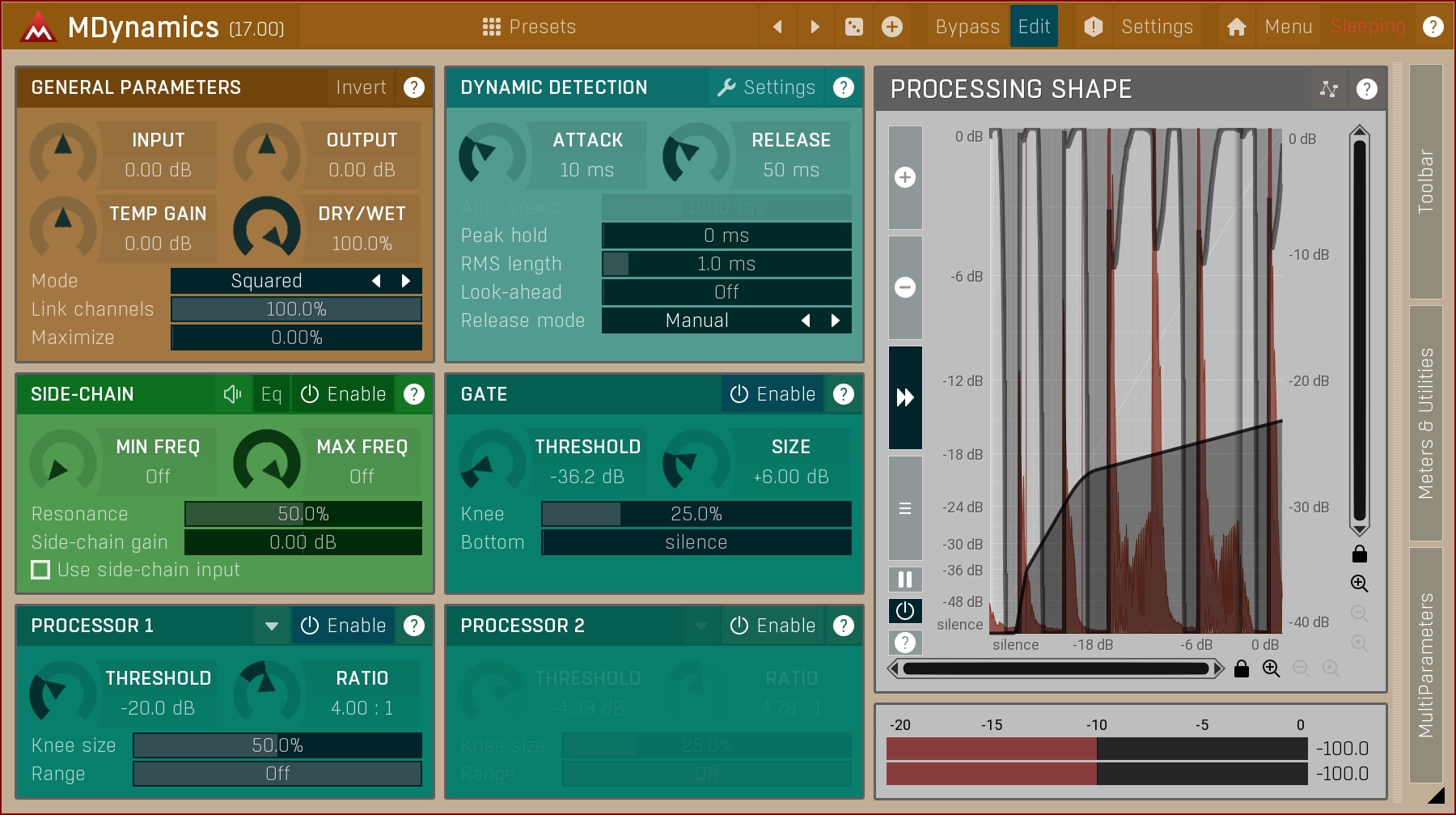Click the Bypass button
The width and height of the screenshot is (1456, 815).
pos(967,27)
